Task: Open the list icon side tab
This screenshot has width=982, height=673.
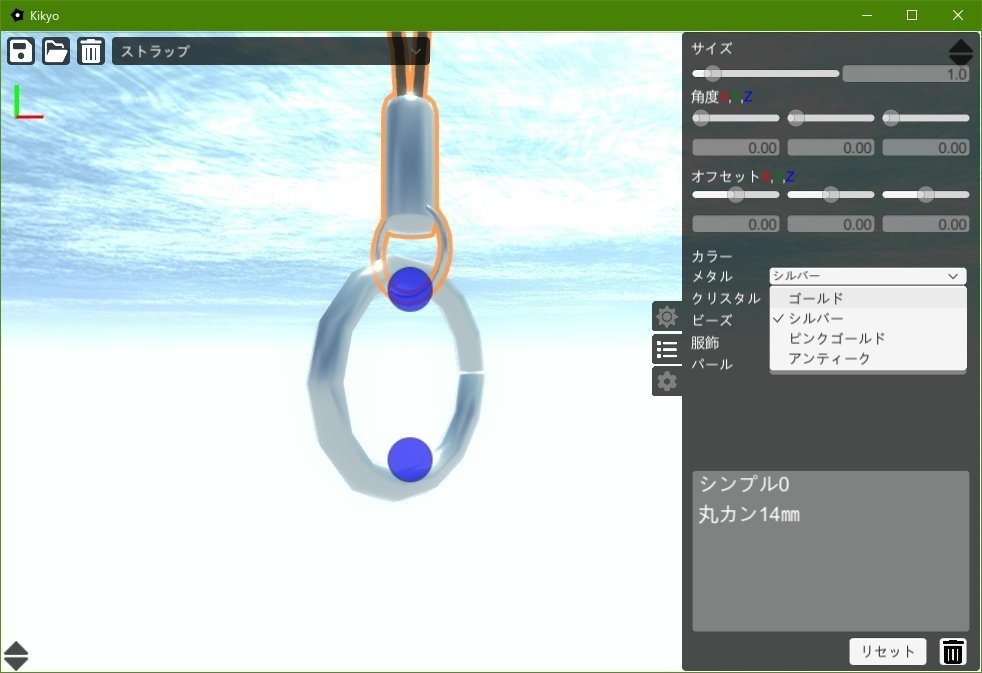Action: pos(667,349)
